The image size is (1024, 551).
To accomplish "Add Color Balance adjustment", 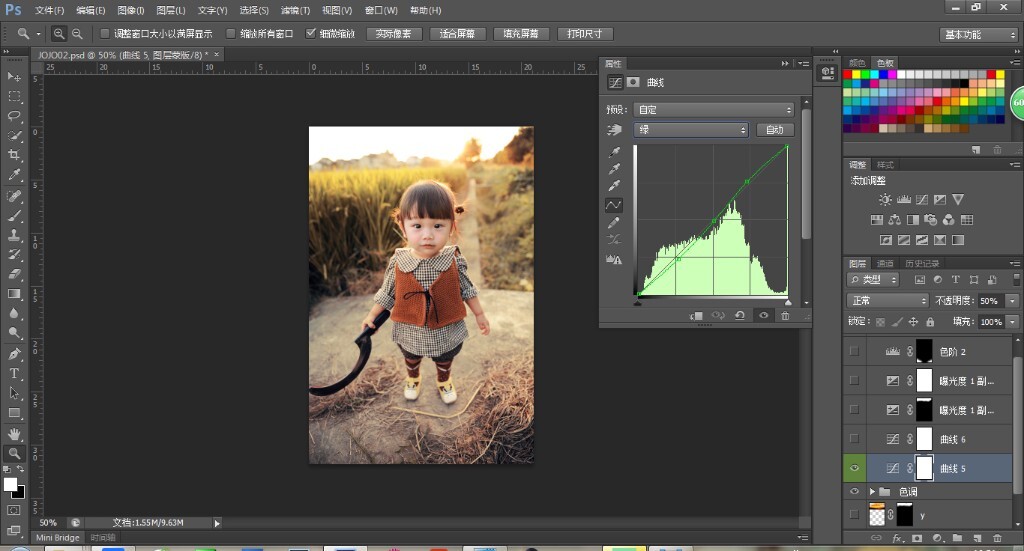I will pos(895,220).
